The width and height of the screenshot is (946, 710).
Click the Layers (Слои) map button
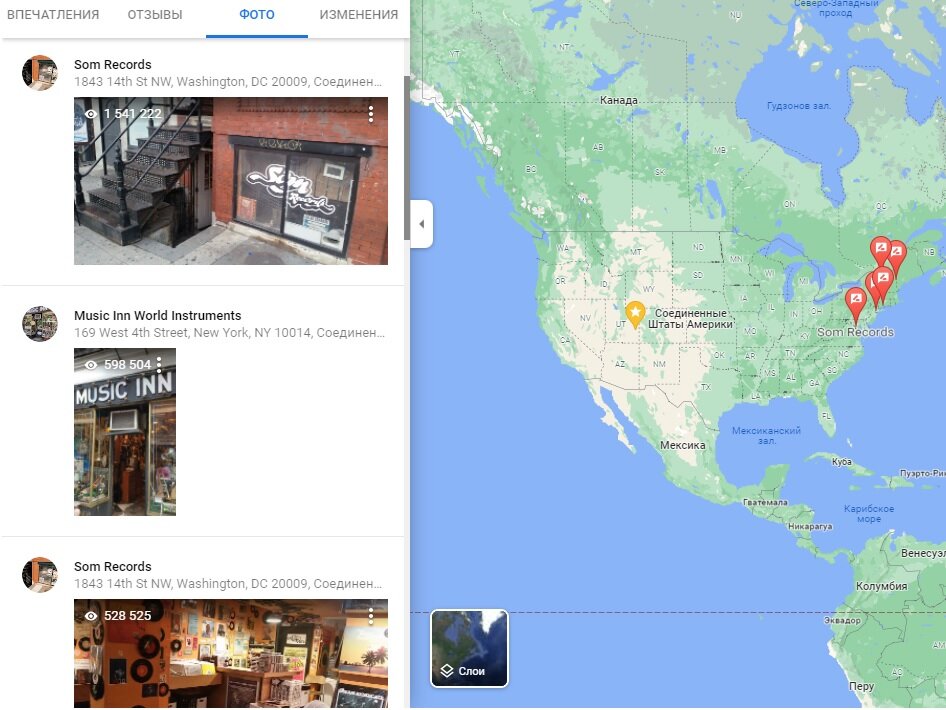tap(469, 648)
